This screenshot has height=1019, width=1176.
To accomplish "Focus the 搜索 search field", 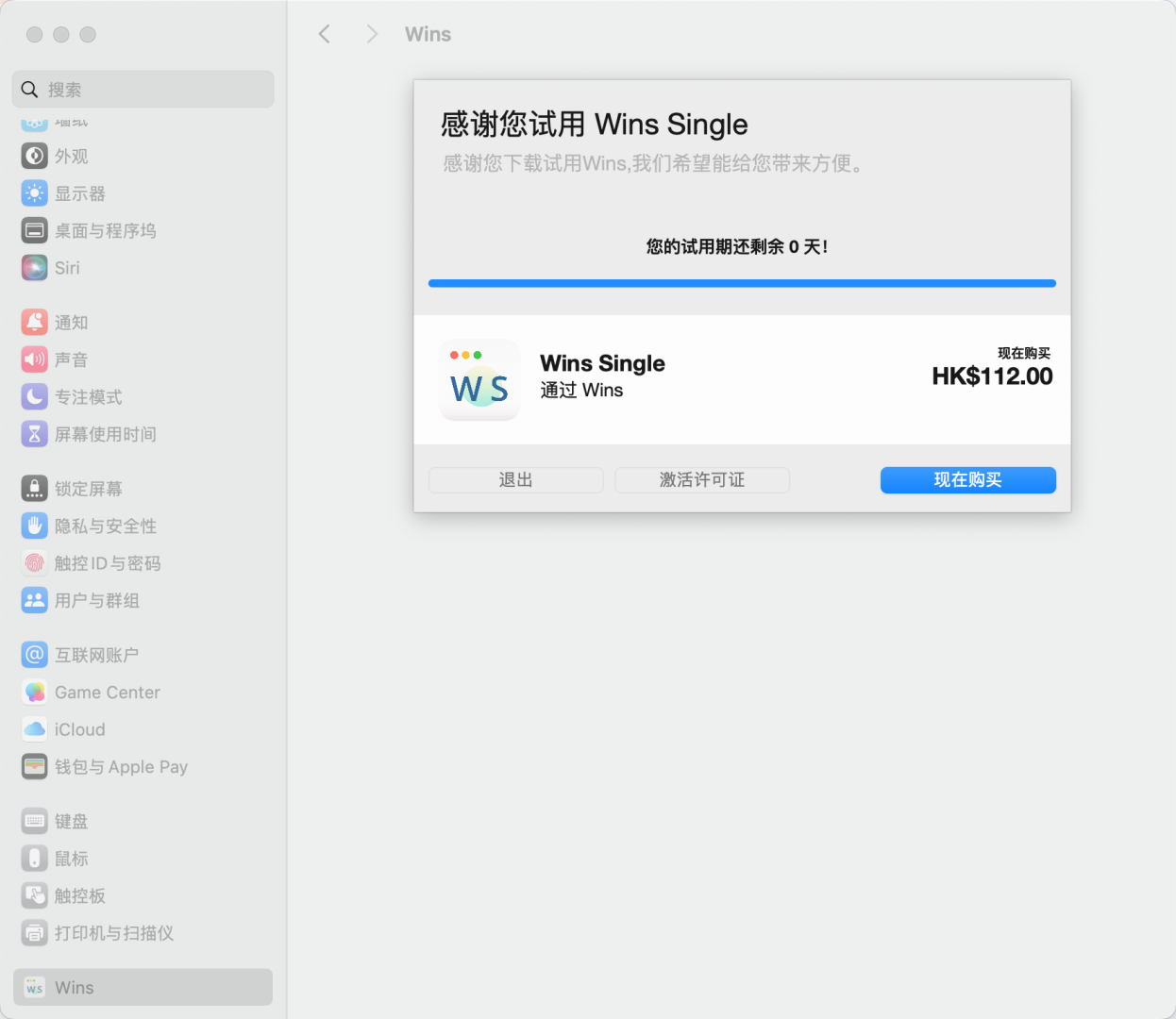I will 143,90.
